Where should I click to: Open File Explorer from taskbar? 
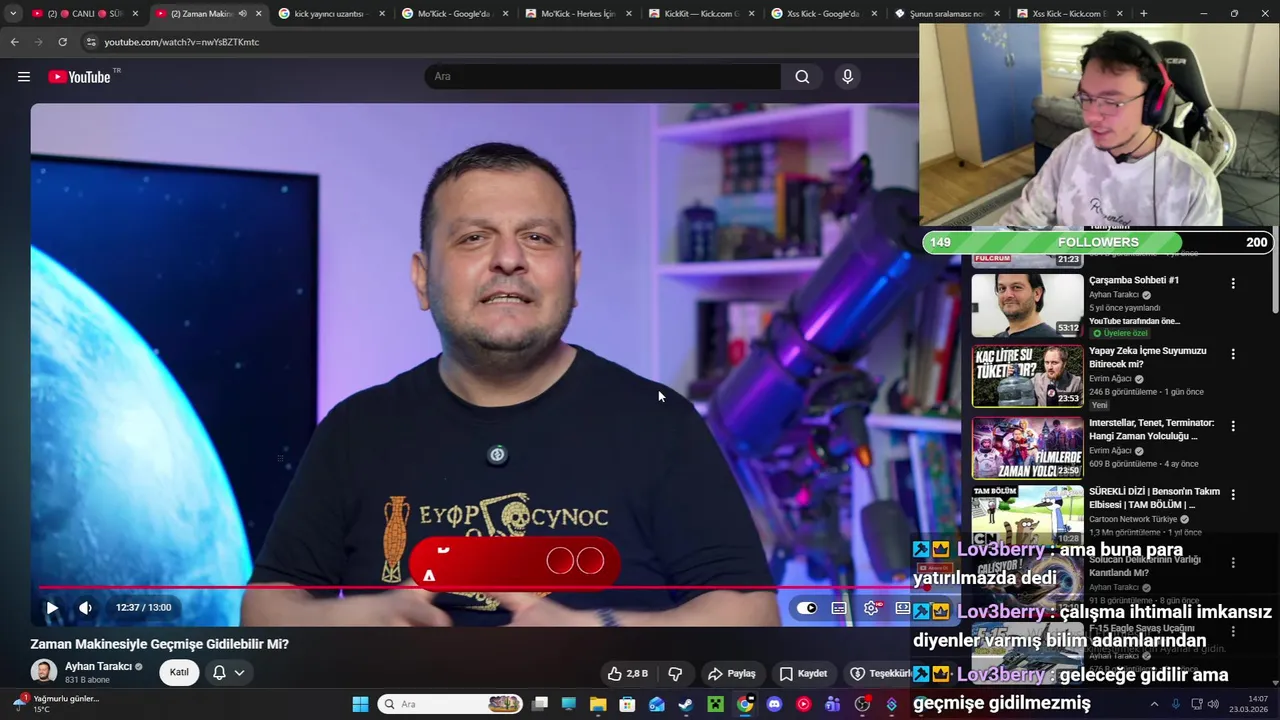pos(598,704)
